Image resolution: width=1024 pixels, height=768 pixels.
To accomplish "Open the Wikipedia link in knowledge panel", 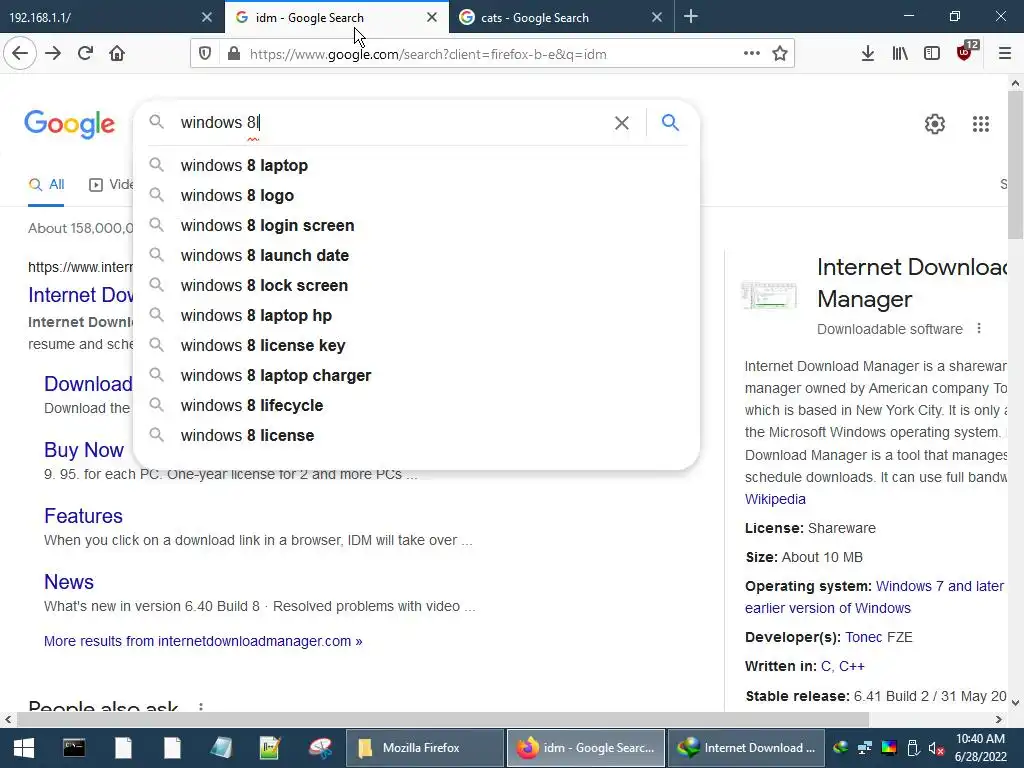I will 775,499.
